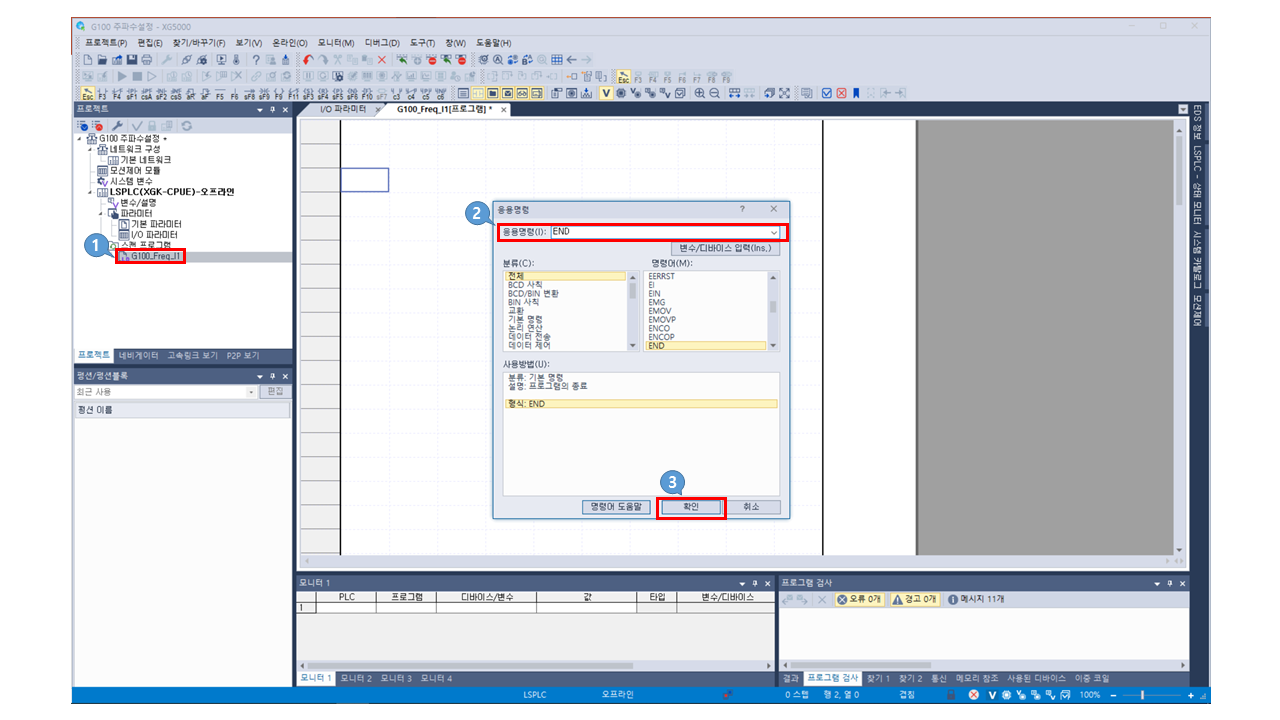Undo the last edit with the Undo icon
This screenshot has height=720, width=1280.
tap(306, 60)
